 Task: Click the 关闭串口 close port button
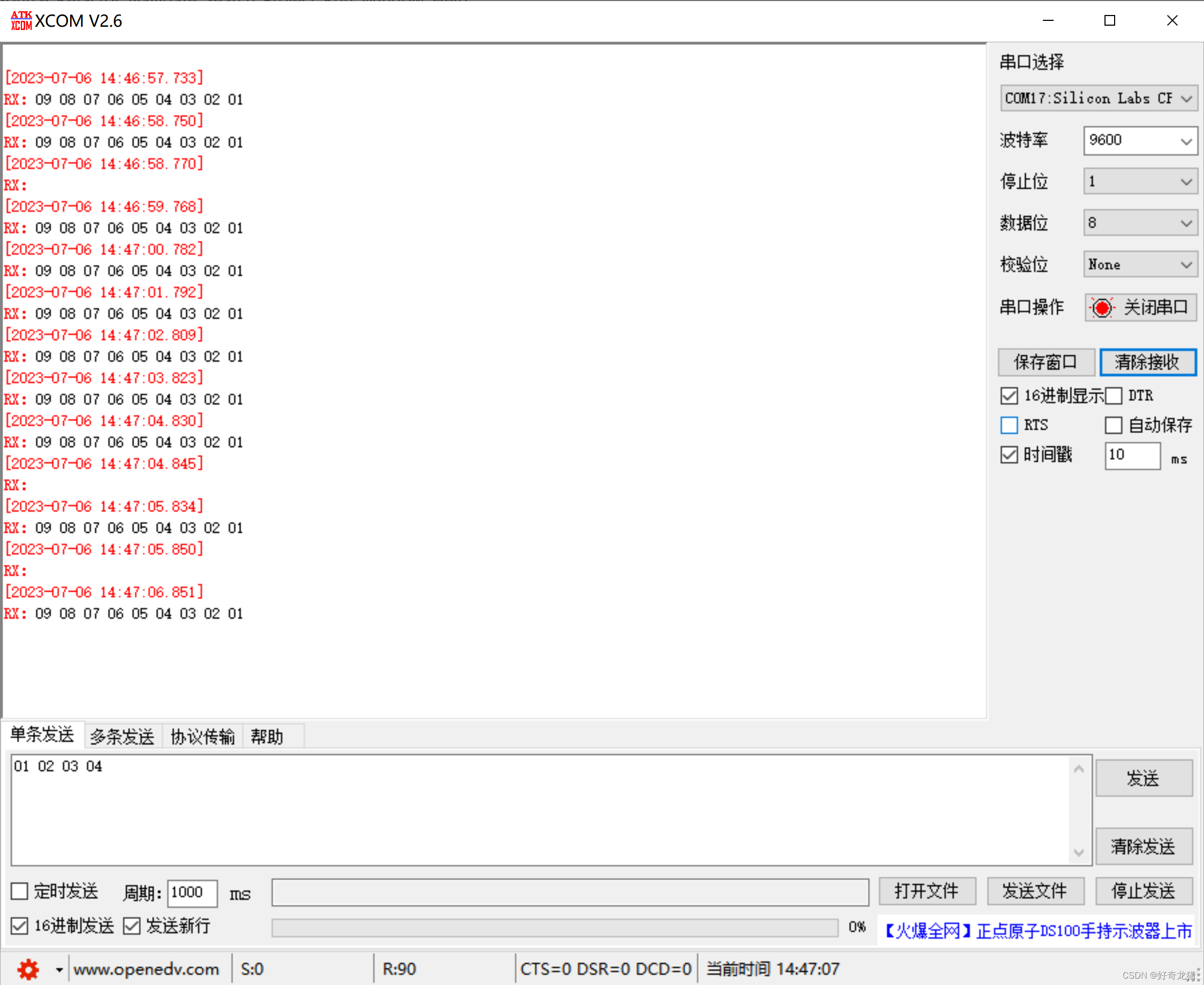click(x=1140, y=308)
